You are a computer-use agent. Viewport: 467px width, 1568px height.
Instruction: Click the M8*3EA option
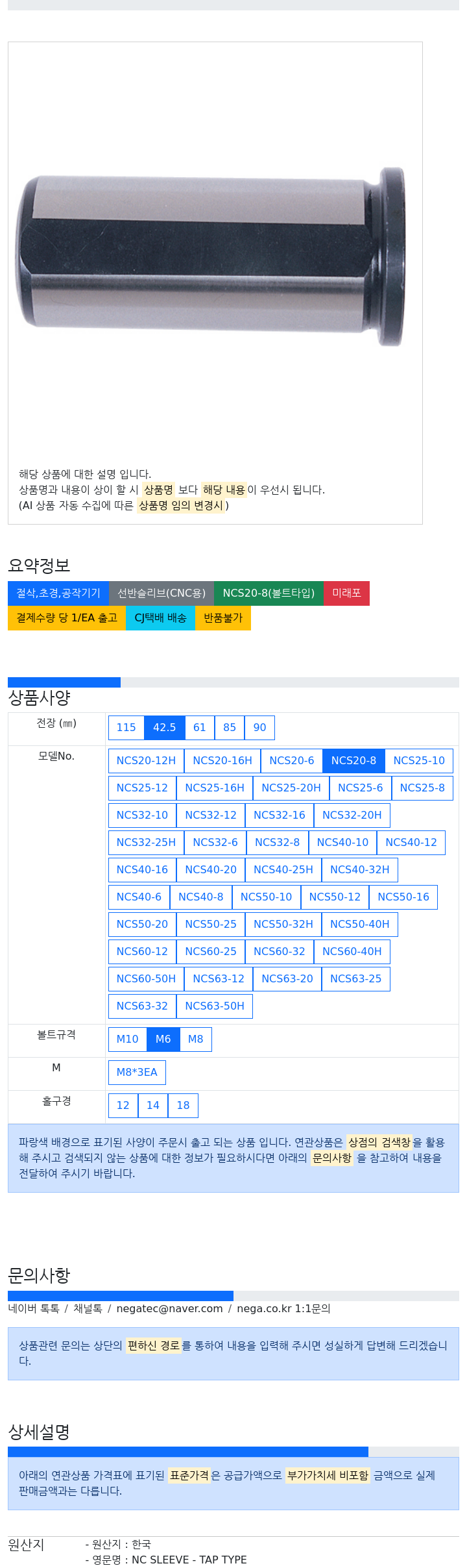pos(137,1073)
